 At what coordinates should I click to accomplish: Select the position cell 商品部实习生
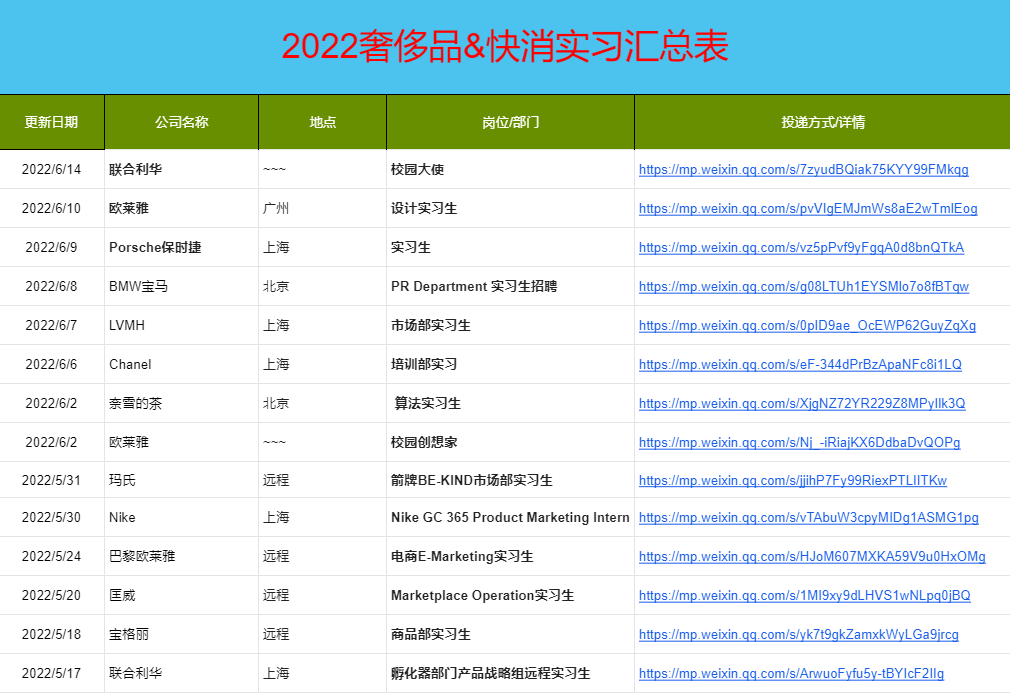tap(511, 634)
